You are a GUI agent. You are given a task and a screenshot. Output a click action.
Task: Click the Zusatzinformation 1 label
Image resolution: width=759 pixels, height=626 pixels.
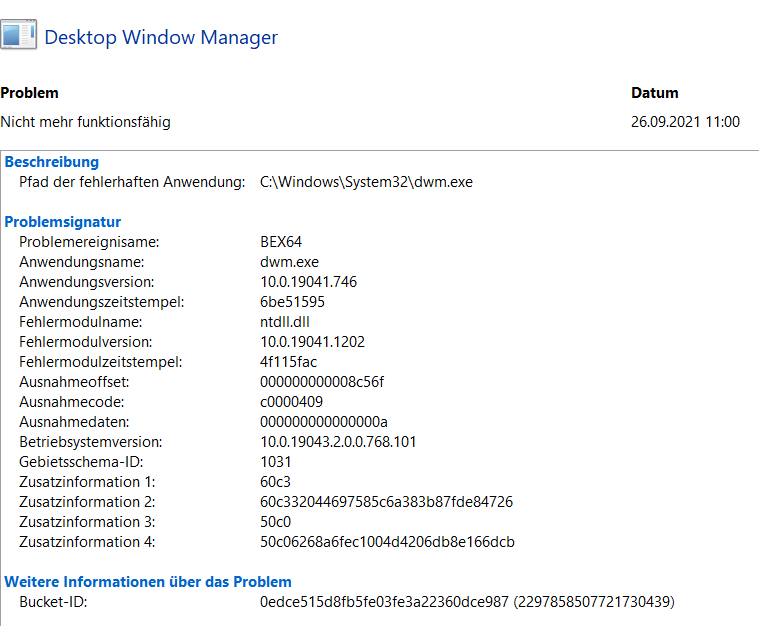tap(87, 482)
